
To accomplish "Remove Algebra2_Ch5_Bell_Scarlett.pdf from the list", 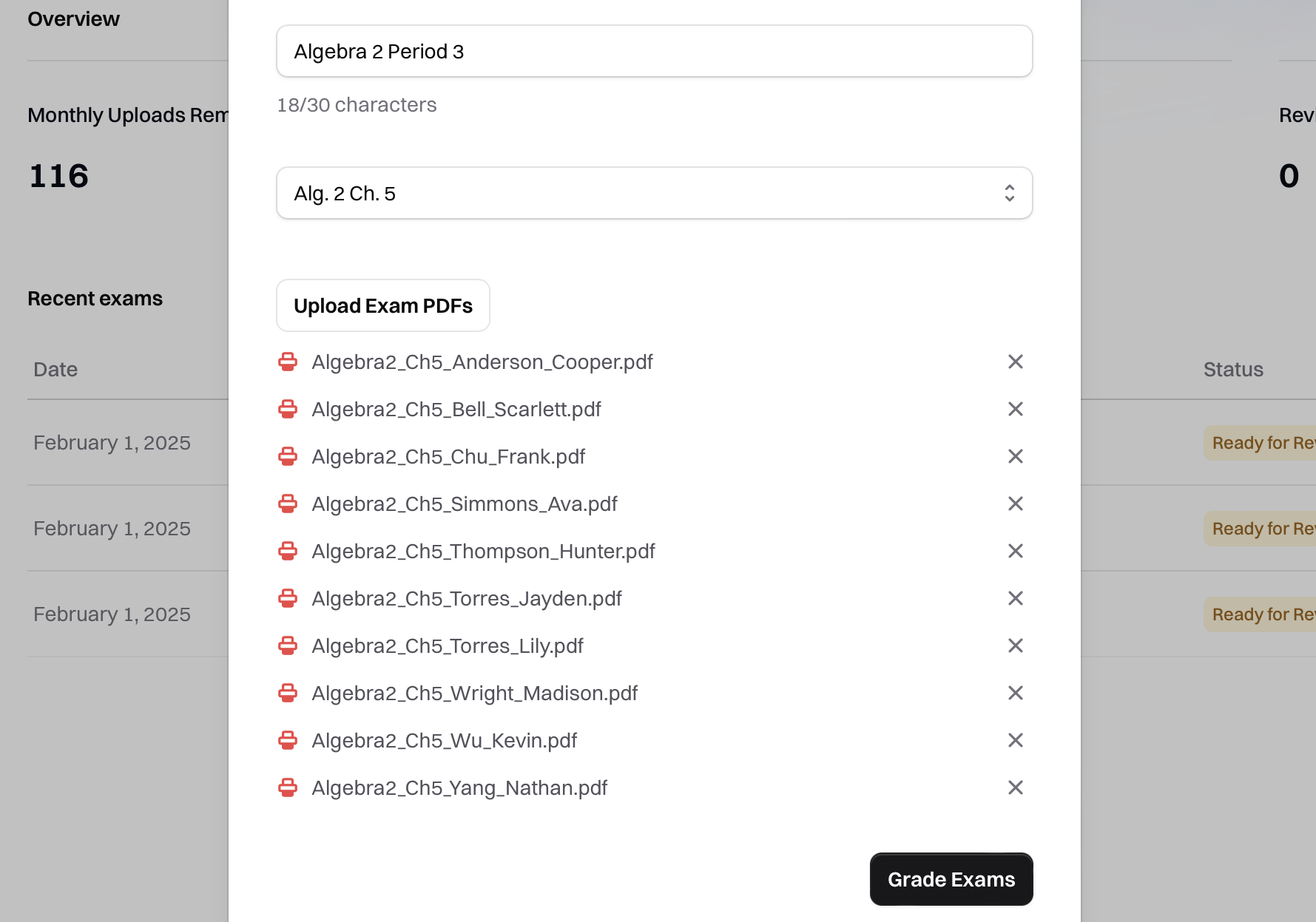I will 1015,409.
